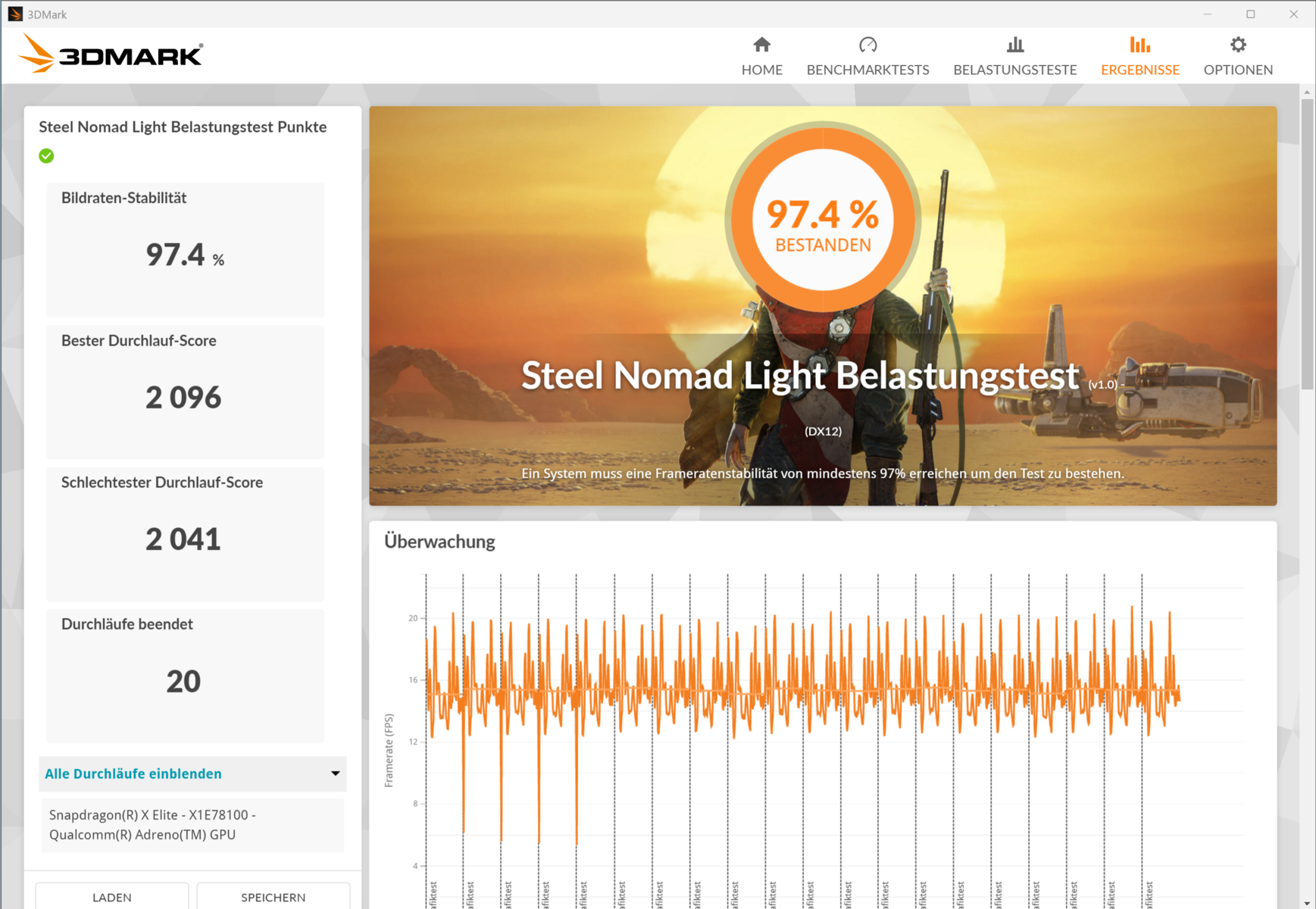Click the Belastungsteste bar chart icon
Image resolution: width=1316 pixels, height=909 pixels.
pyautogui.click(x=1014, y=45)
